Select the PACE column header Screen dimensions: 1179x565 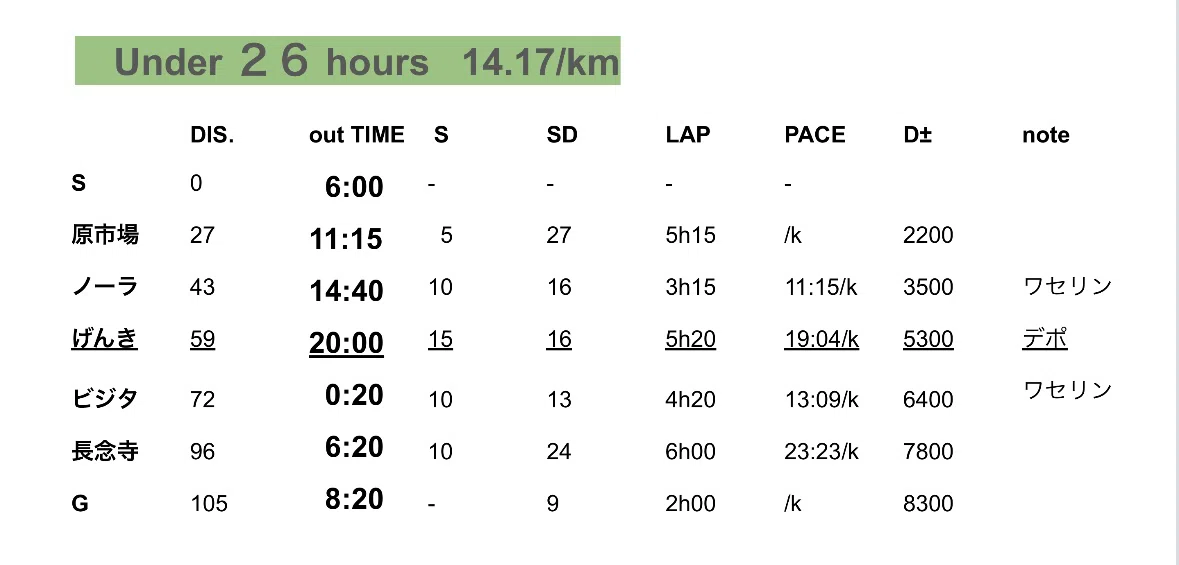point(814,135)
